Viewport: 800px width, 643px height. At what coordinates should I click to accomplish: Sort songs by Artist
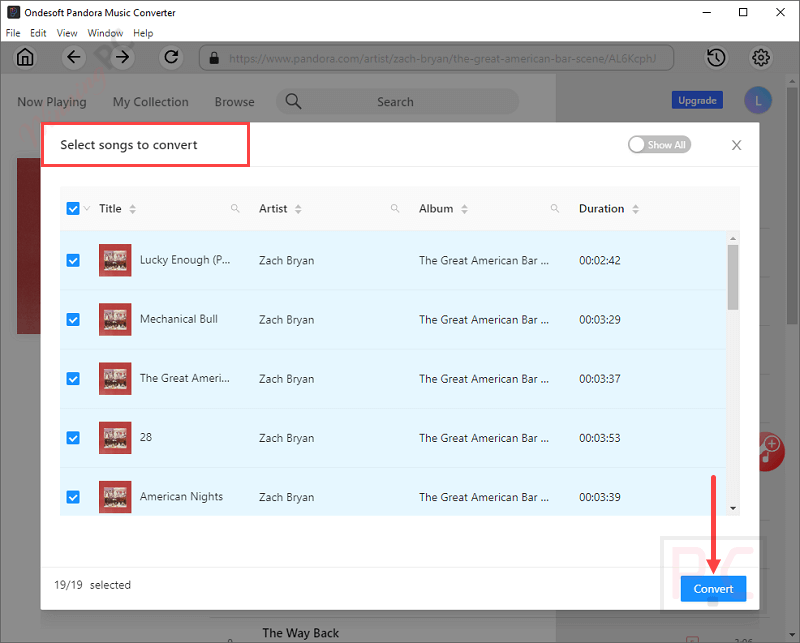[x=298, y=209]
